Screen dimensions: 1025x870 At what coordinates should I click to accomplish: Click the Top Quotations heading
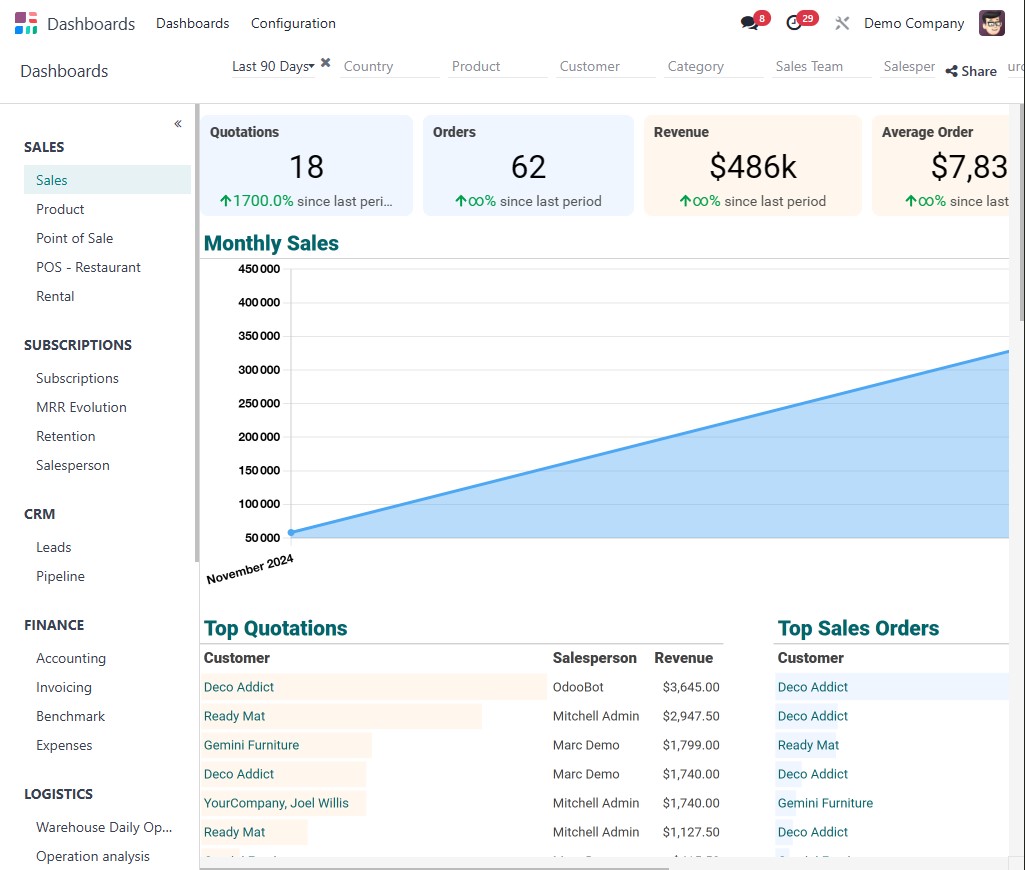tap(275, 628)
